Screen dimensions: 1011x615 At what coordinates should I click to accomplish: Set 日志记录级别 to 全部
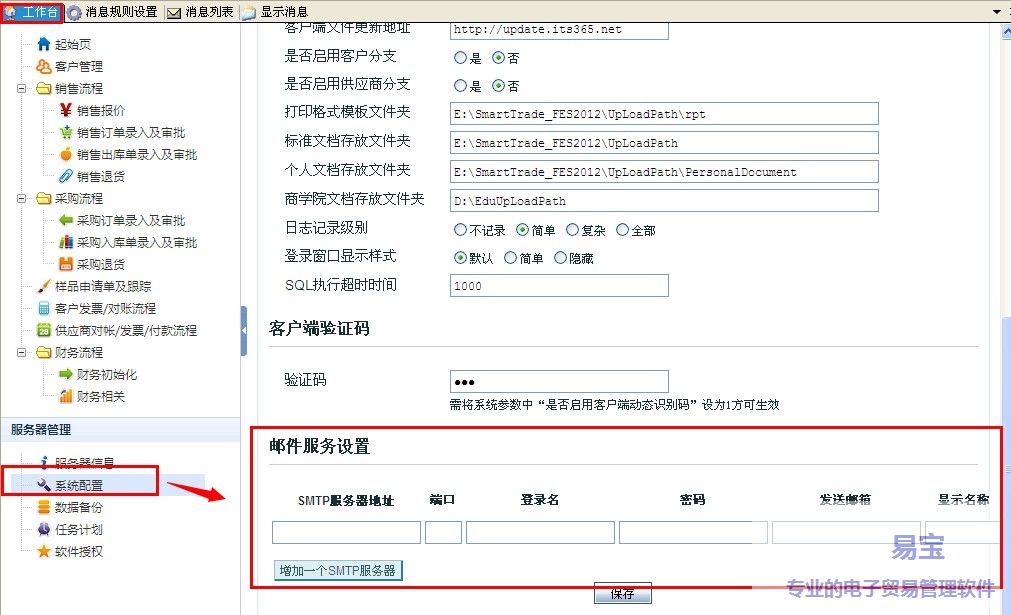click(623, 230)
